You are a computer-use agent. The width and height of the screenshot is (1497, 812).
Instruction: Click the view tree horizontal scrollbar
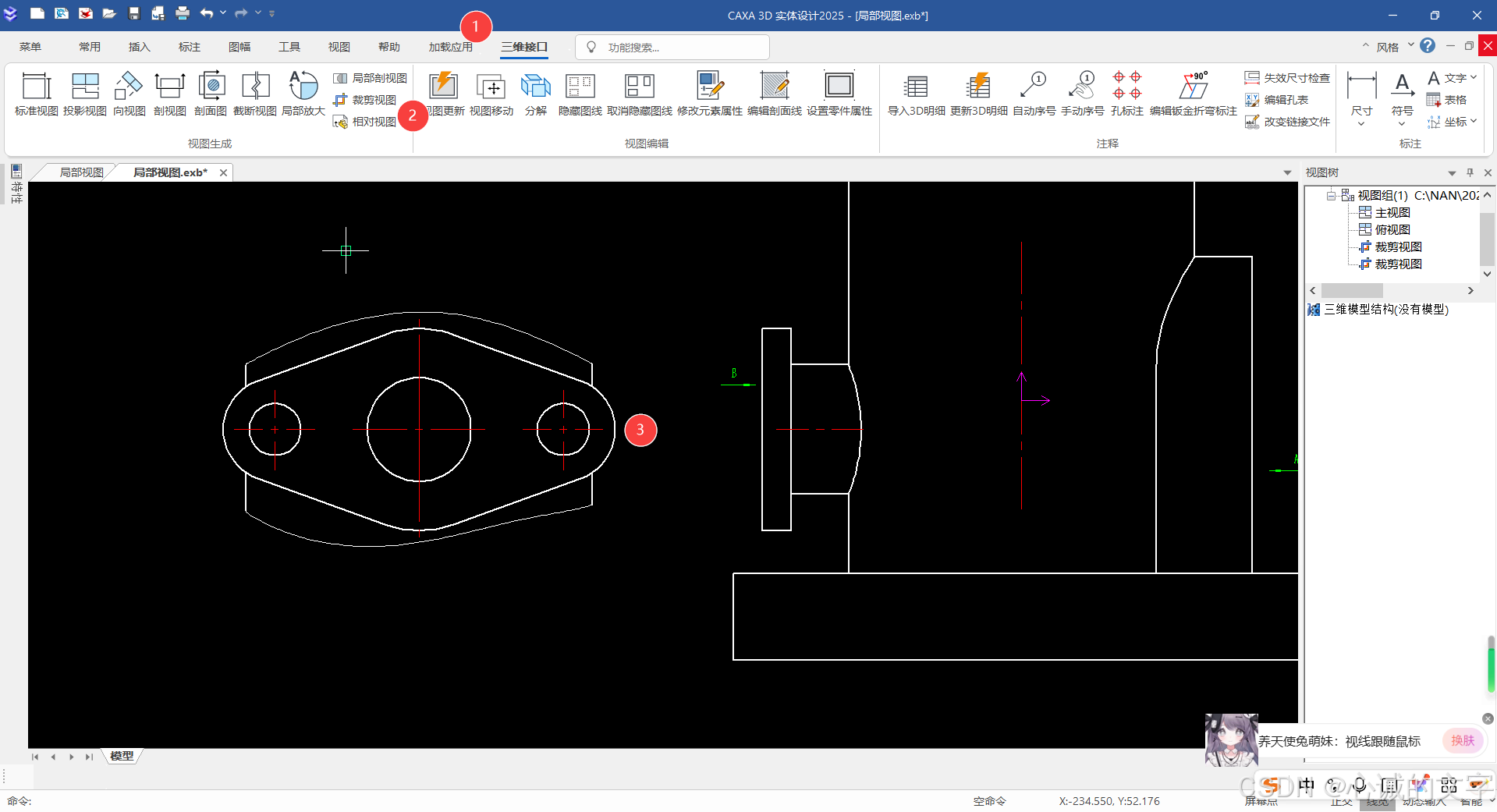tap(1352, 290)
